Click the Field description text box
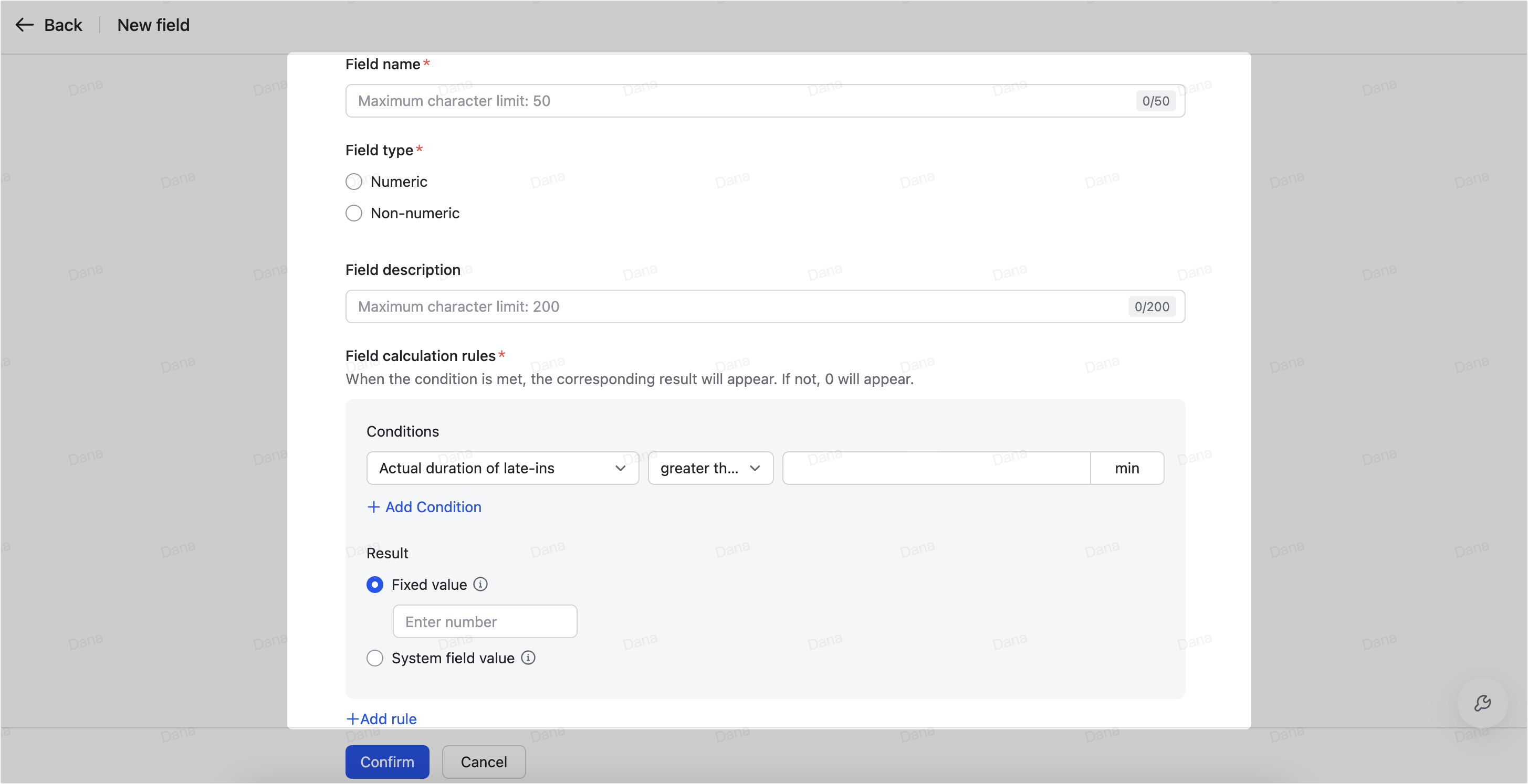This screenshot has width=1528, height=784. [712, 306]
